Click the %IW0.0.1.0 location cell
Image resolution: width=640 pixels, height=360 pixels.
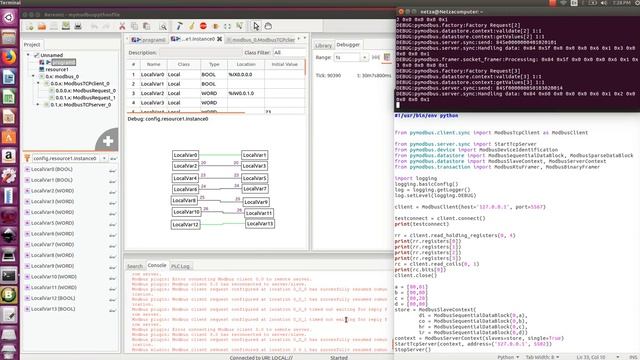tap(246, 93)
